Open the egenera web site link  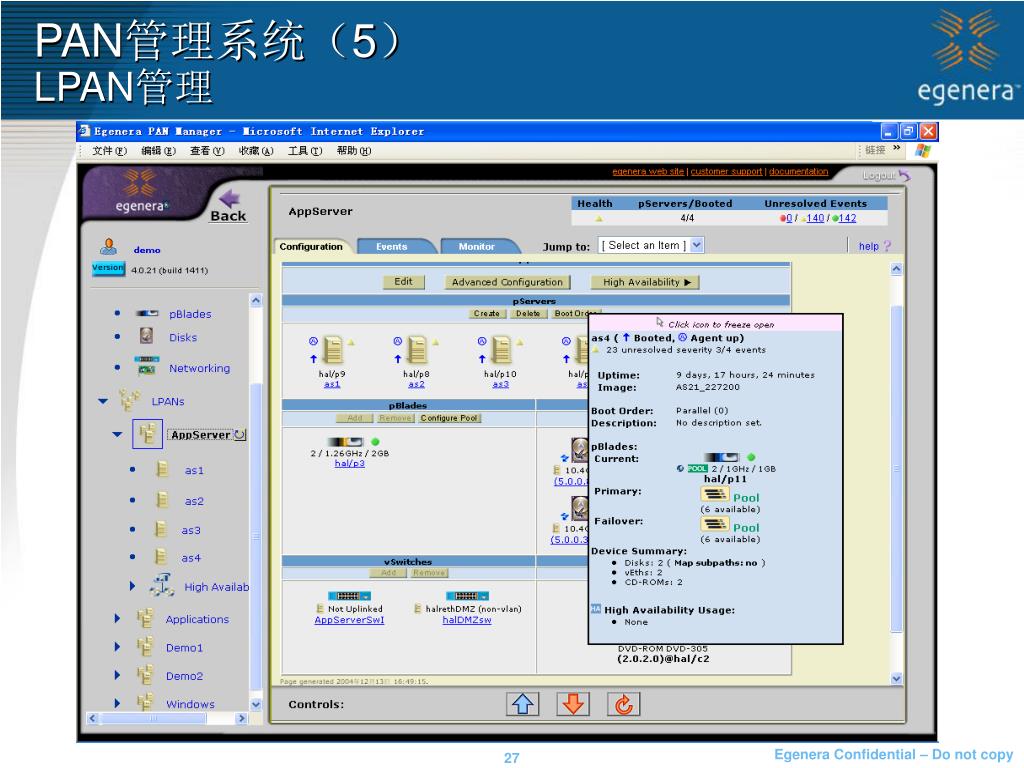(648, 171)
